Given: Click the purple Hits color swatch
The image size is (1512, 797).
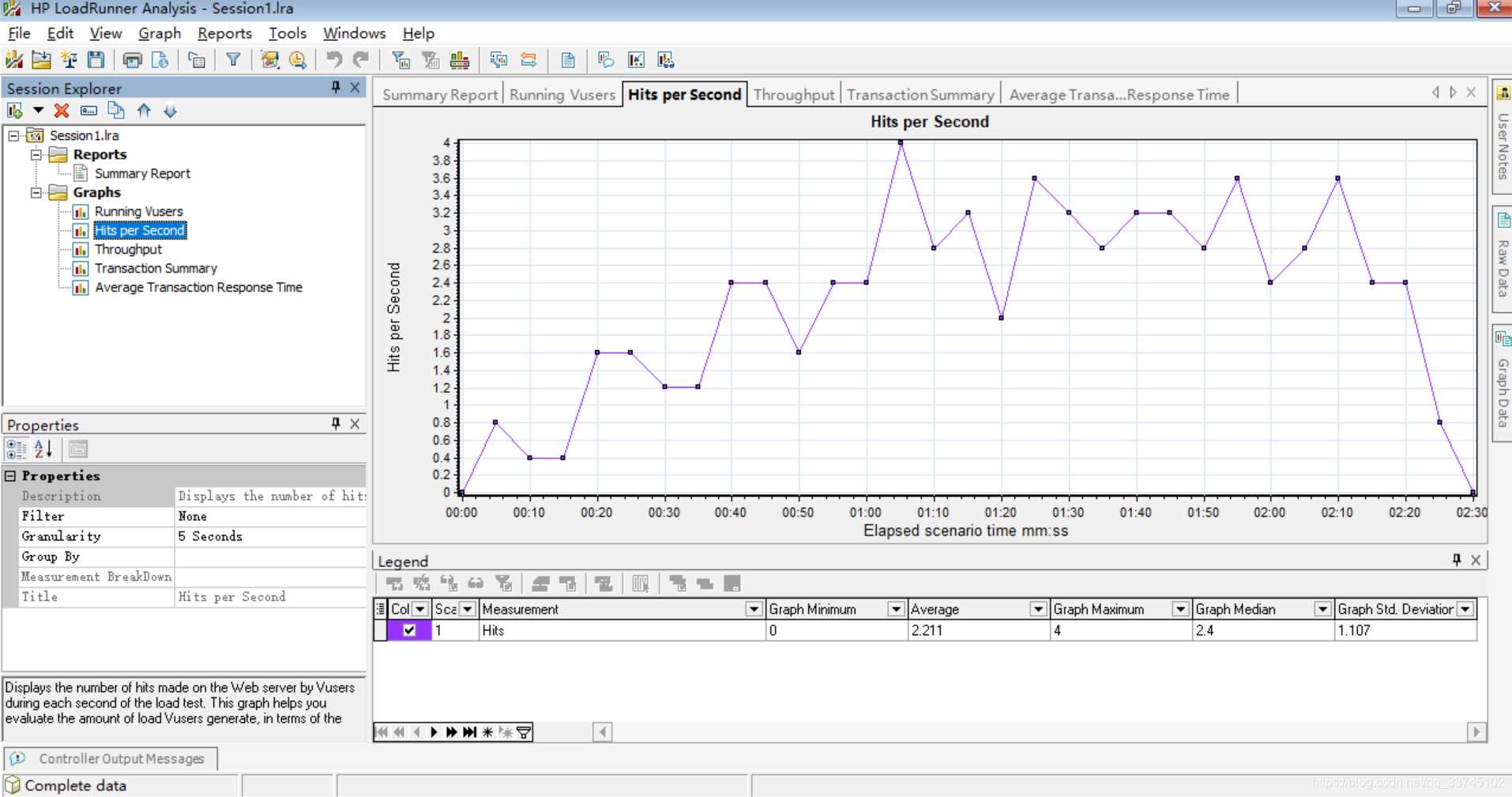Looking at the screenshot, I should coord(409,630).
